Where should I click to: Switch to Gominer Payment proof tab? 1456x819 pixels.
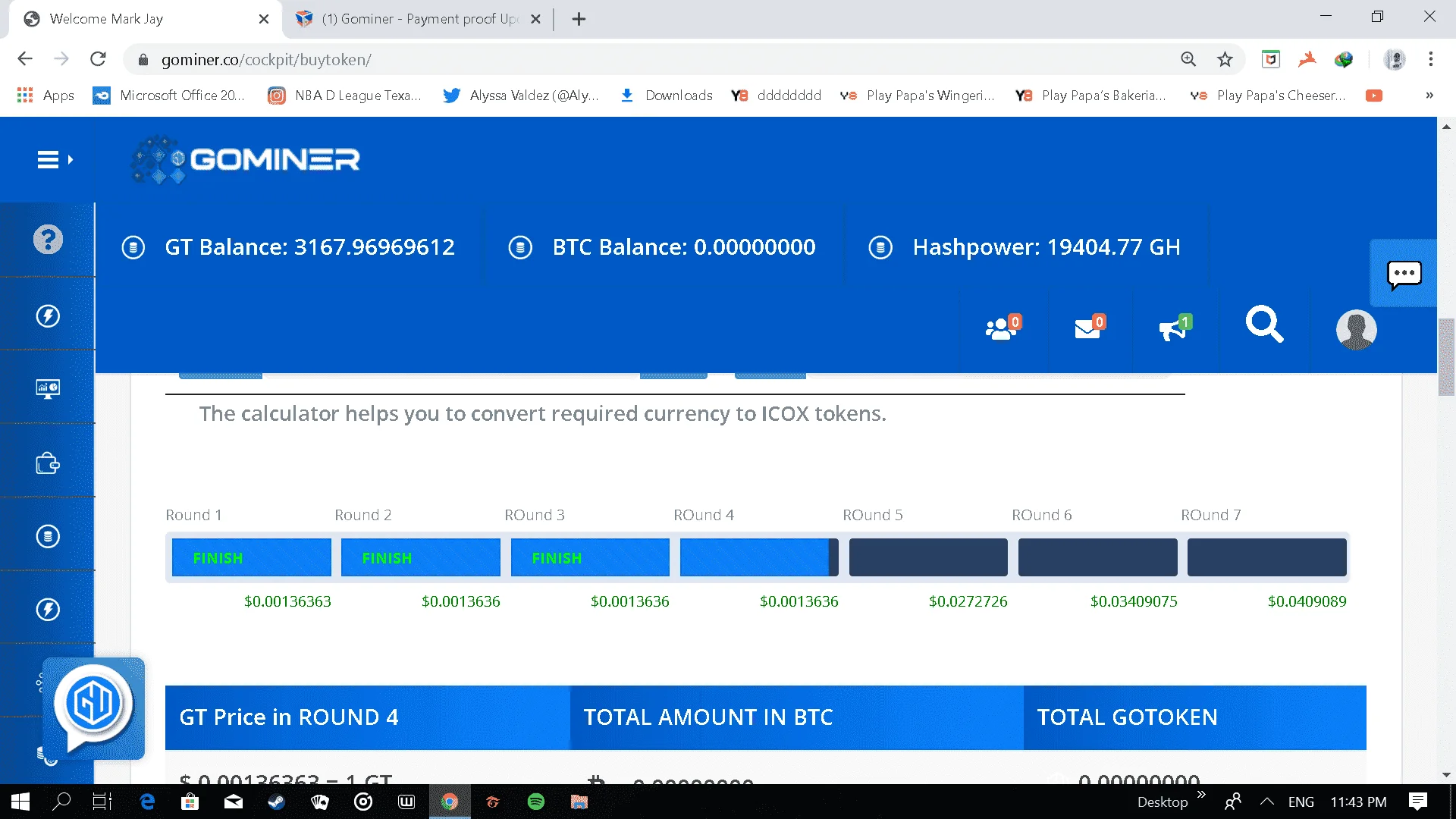pyautogui.click(x=420, y=19)
